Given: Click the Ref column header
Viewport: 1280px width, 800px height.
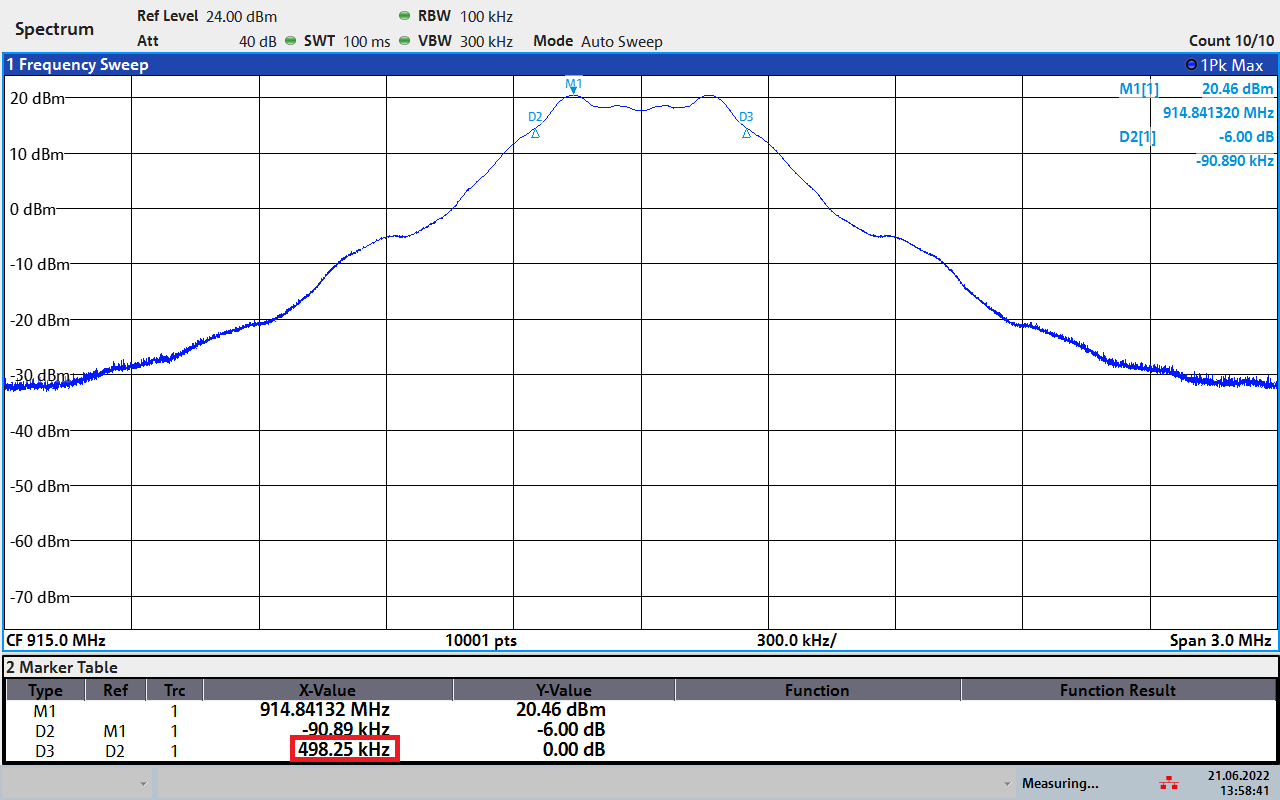Looking at the screenshot, I should [115, 690].
